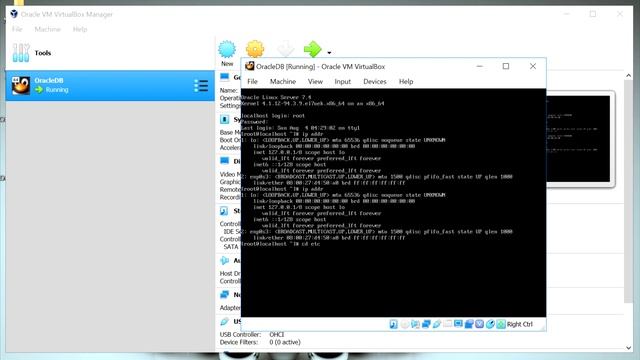Click the OracleDB VM window title icon

point(249,66)
